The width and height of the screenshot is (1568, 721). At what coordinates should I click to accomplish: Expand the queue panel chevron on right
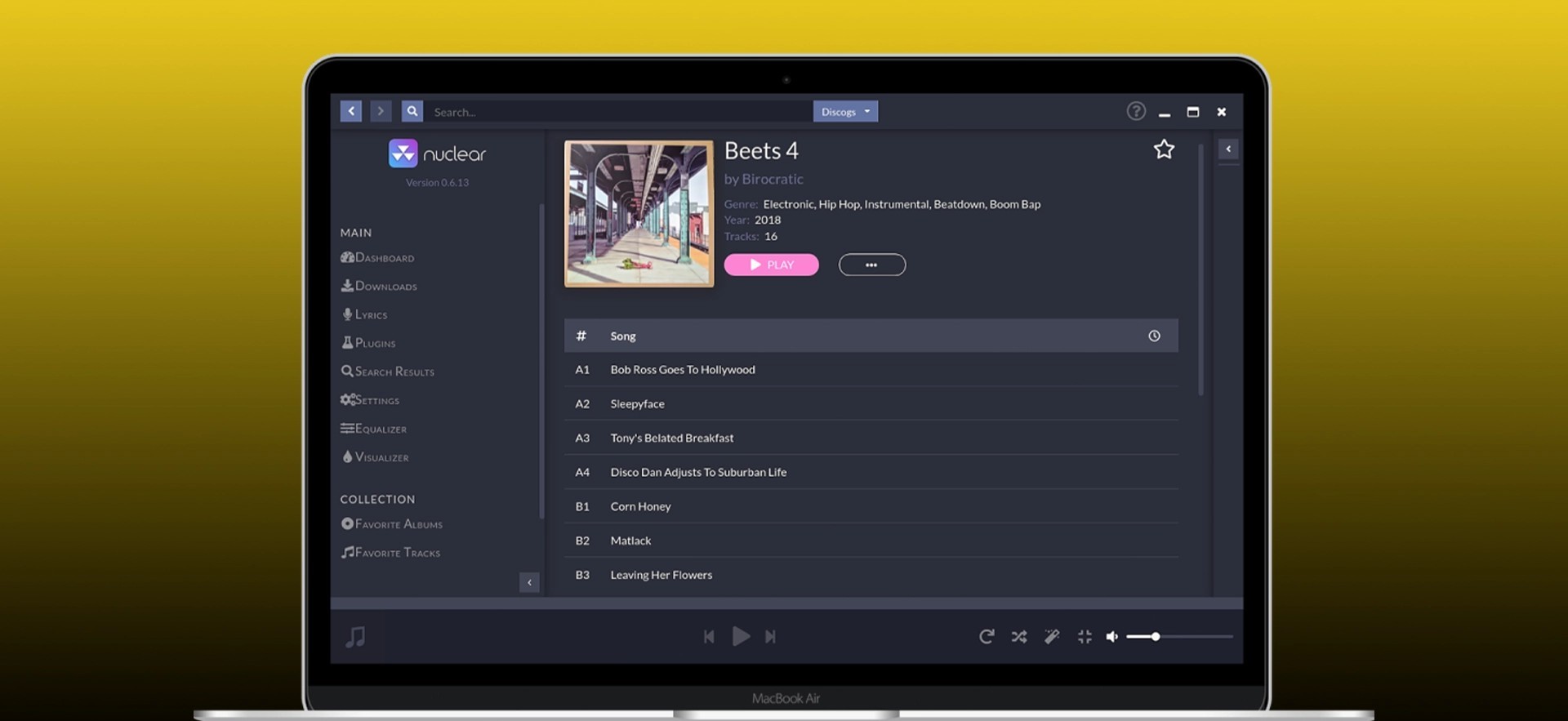(1228, 149)
